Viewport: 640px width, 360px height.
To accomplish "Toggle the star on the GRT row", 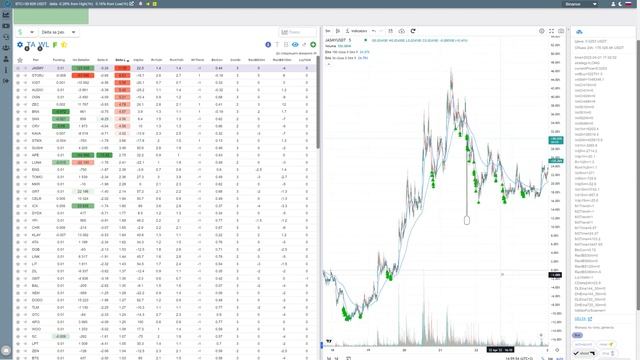I will tap(18, 191).
